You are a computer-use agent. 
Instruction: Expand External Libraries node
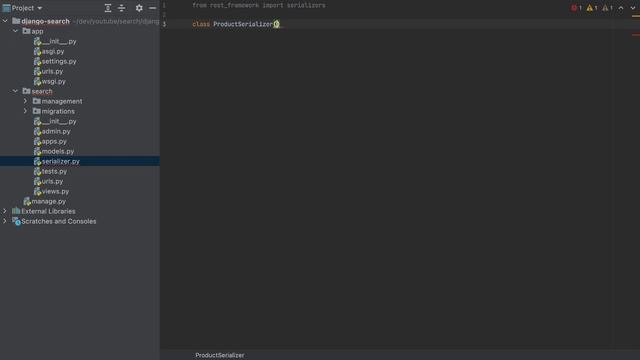(5, 211)
